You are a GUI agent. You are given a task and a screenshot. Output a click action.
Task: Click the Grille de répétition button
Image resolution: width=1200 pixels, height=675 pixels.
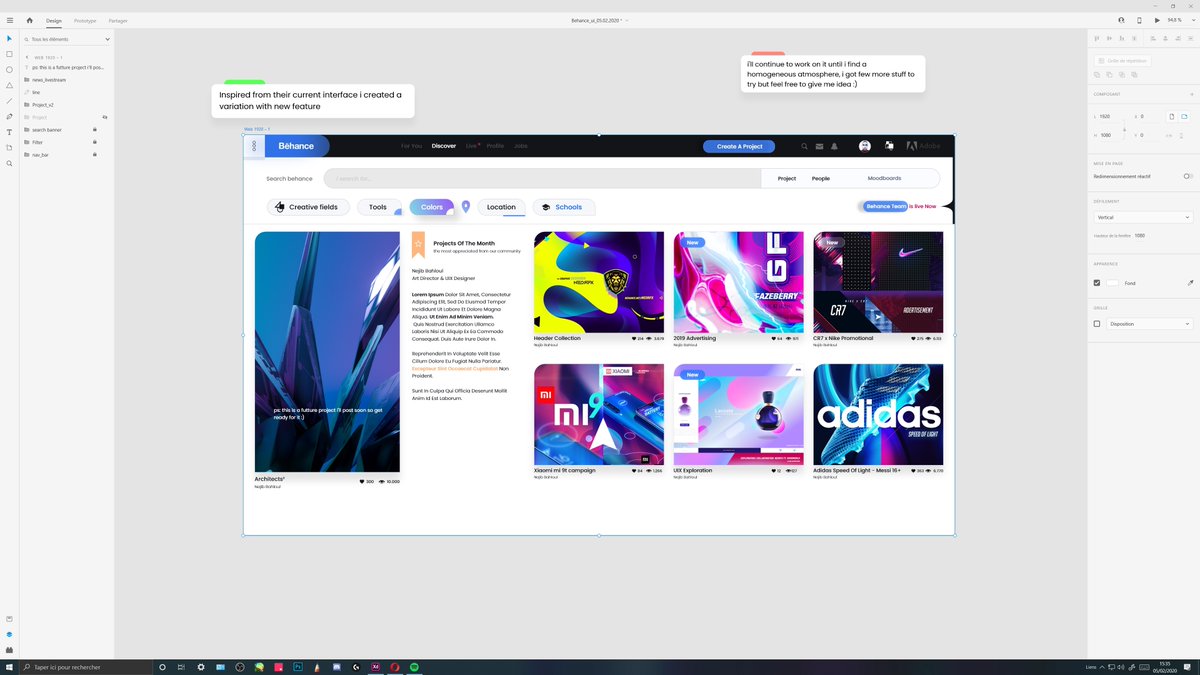coord(1123,60)
